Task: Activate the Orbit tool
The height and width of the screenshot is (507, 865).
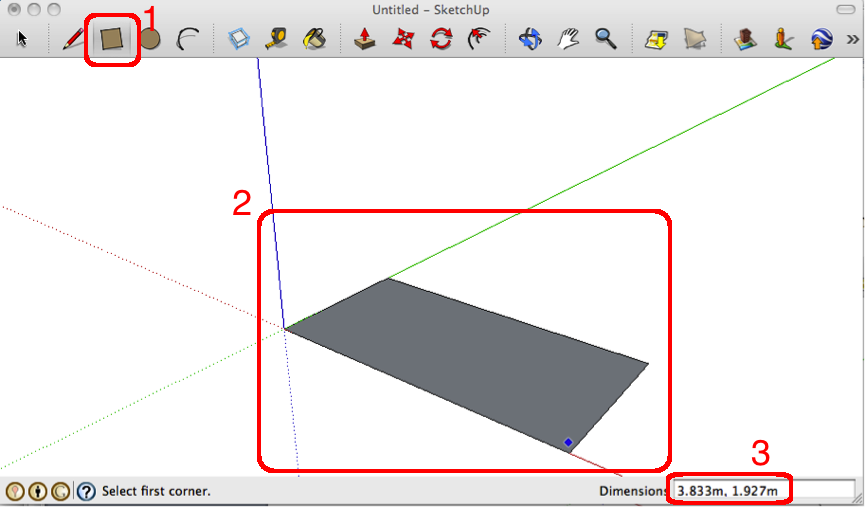Action: (530, 39)
